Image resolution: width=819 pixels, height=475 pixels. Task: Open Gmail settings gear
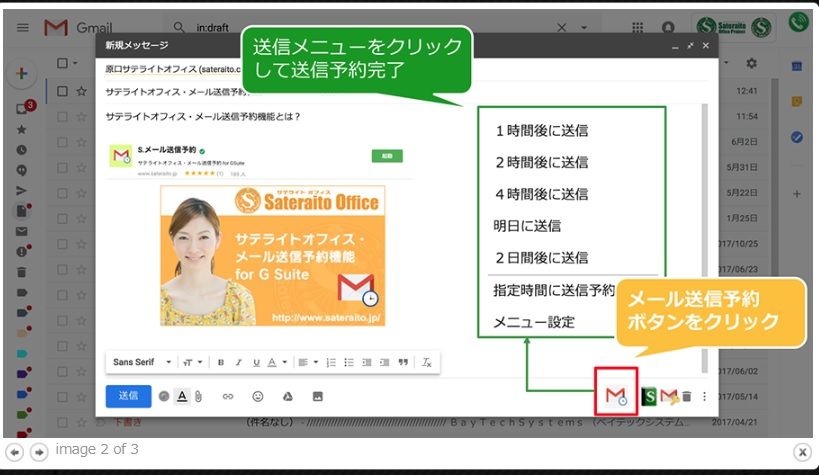point(751,63)
